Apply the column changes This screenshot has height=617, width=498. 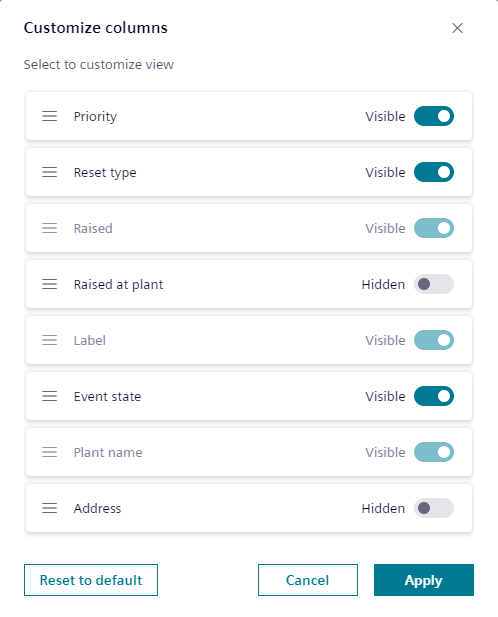[424, 580]
